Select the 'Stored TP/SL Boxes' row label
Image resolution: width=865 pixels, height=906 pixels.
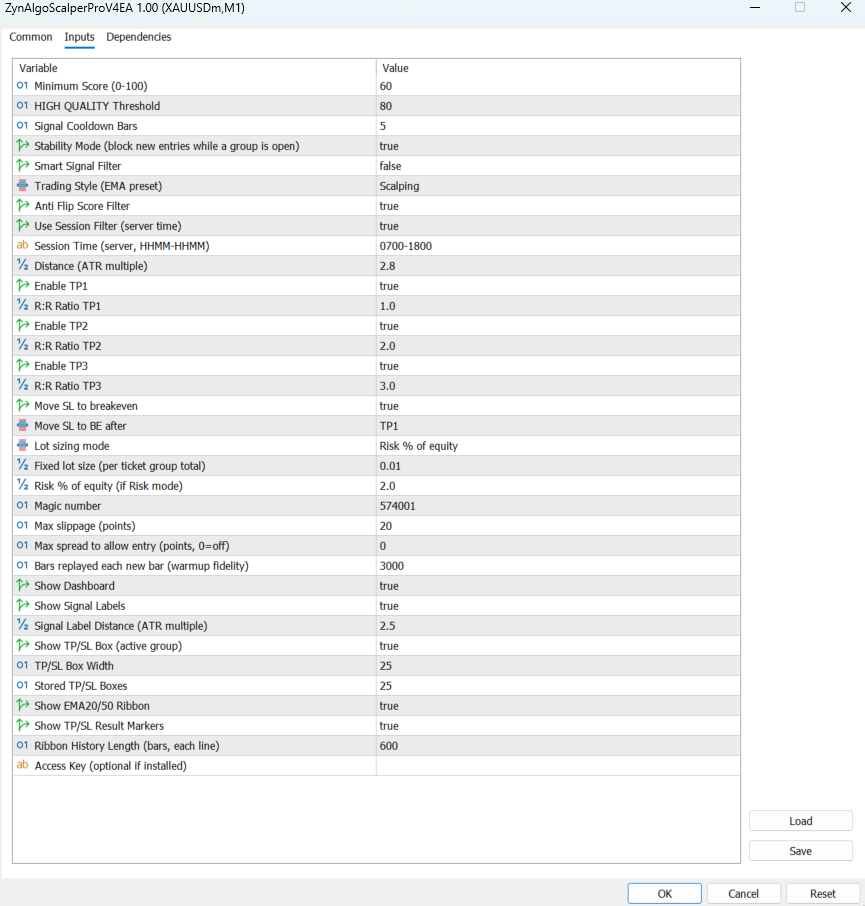coord(81,686)
